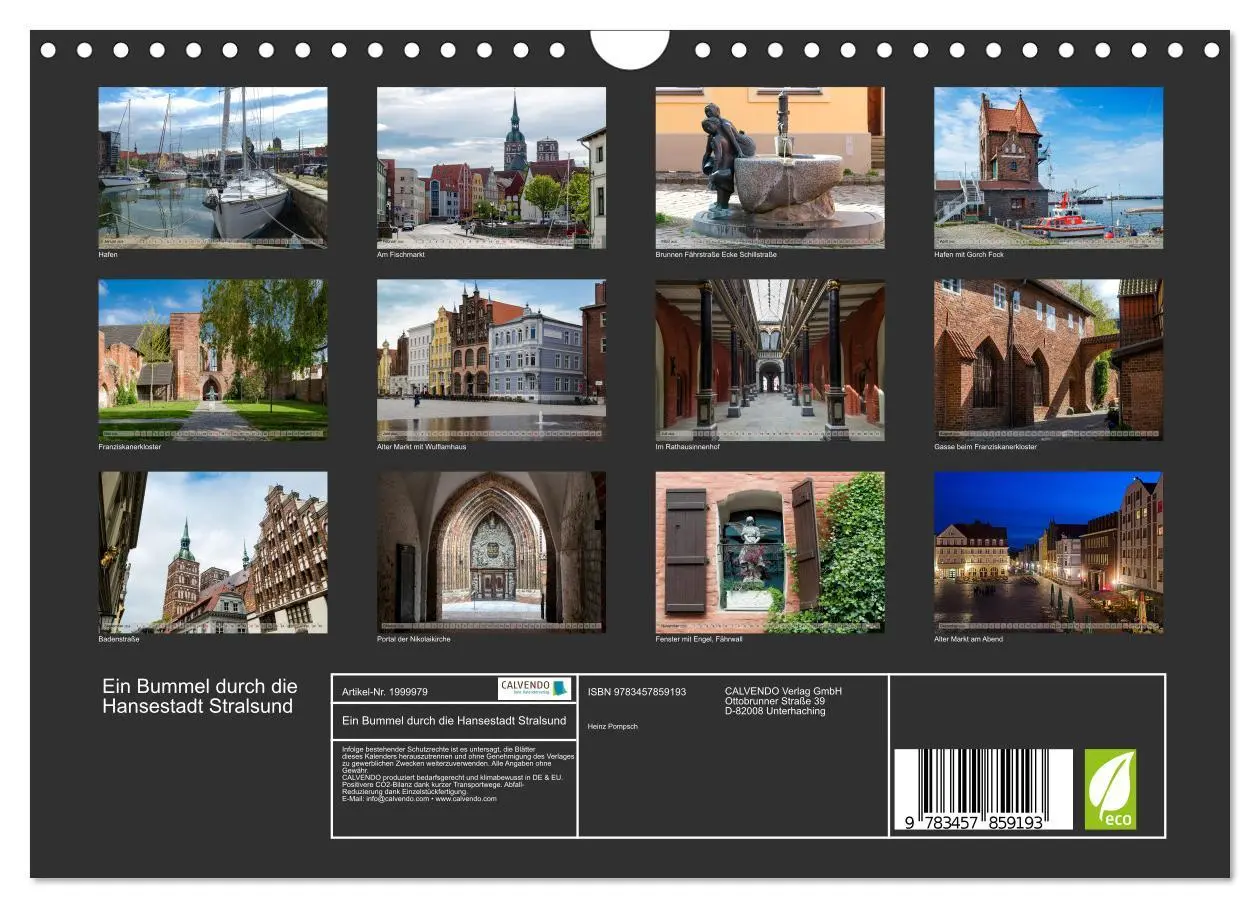Screen dimensions: 1260x908
Task: Select the Alter Markt mit Wulflamhaus photo
Action: pyautogui.click(x=491, y=360)
